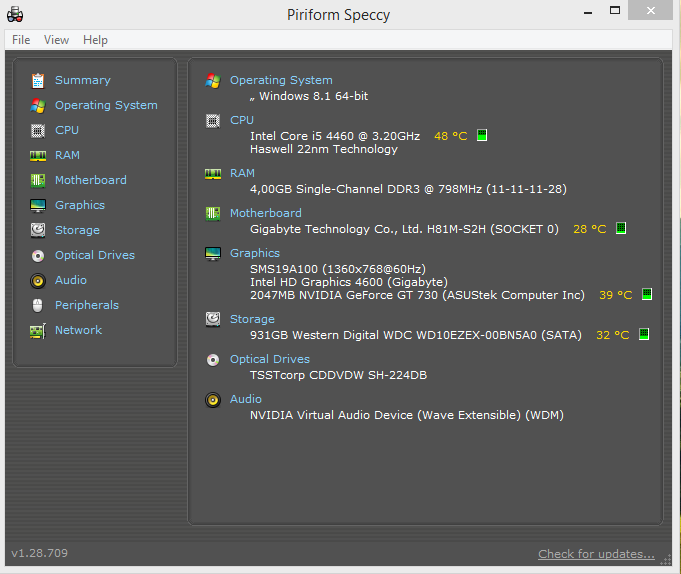The width and height of the screenshot is (681, 574).
Task: Click the 4,00GB Single-Channel DDR3 text
Action: tap(408, 189)
